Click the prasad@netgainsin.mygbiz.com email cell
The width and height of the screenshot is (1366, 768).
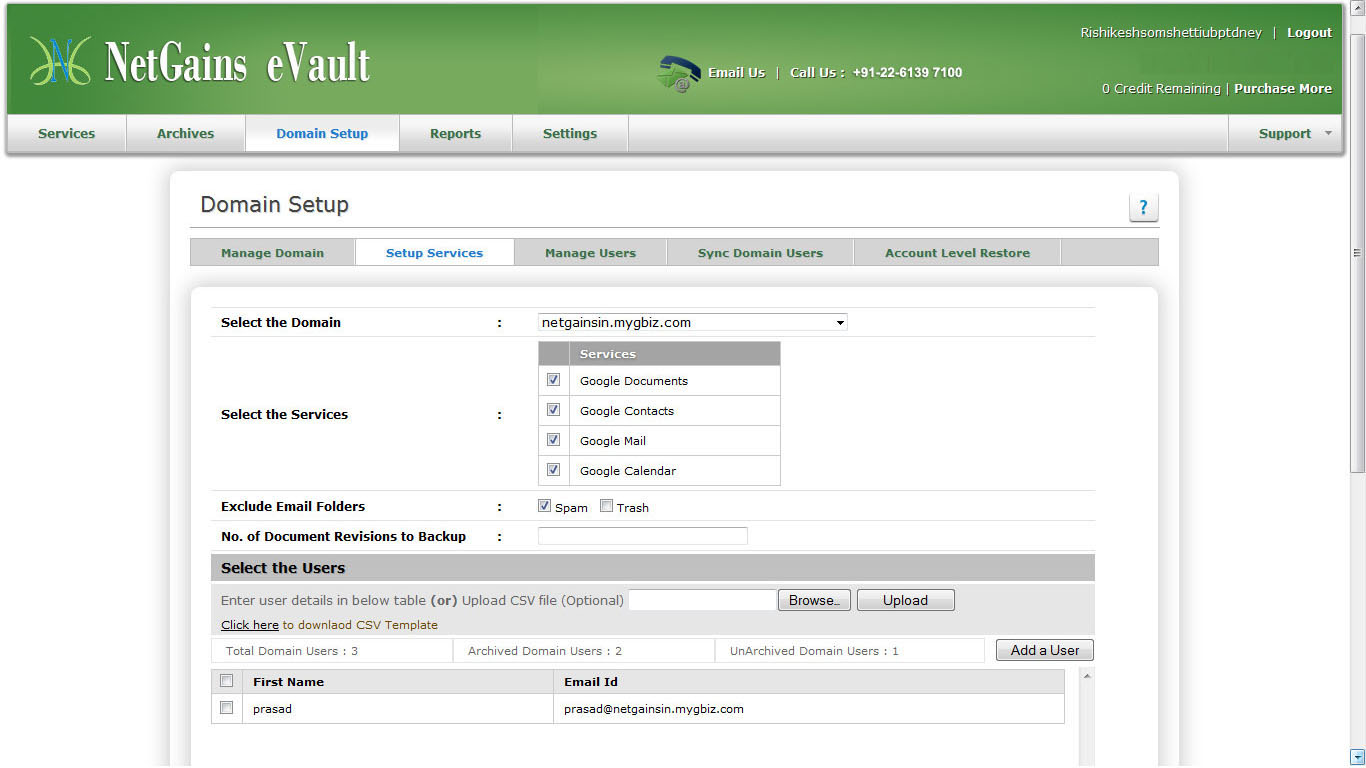coord(809,709)
